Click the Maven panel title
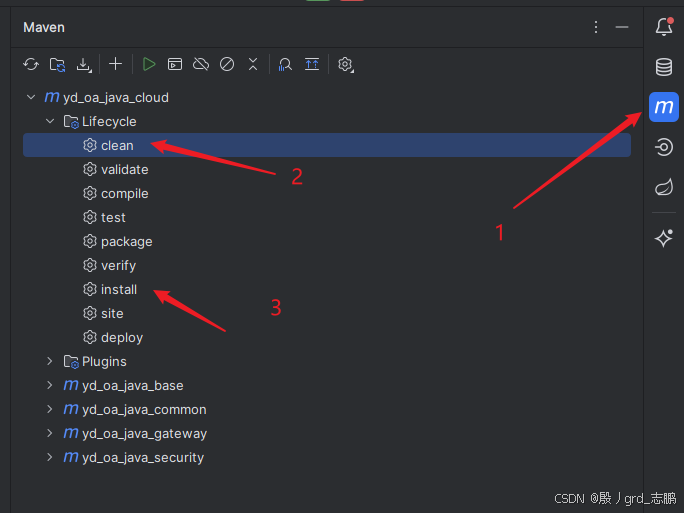 click(44, 27)
